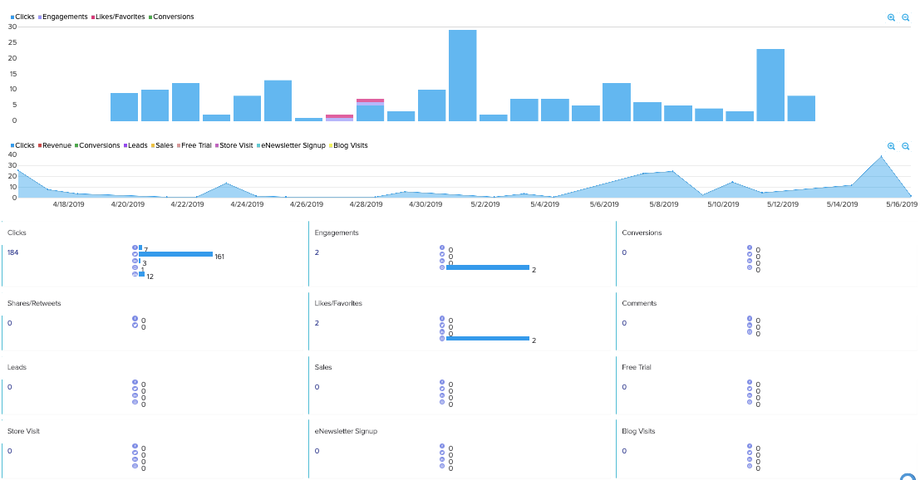920x480 pixels.
Task: Click the Free Trial legend entry
Action: 194,146
